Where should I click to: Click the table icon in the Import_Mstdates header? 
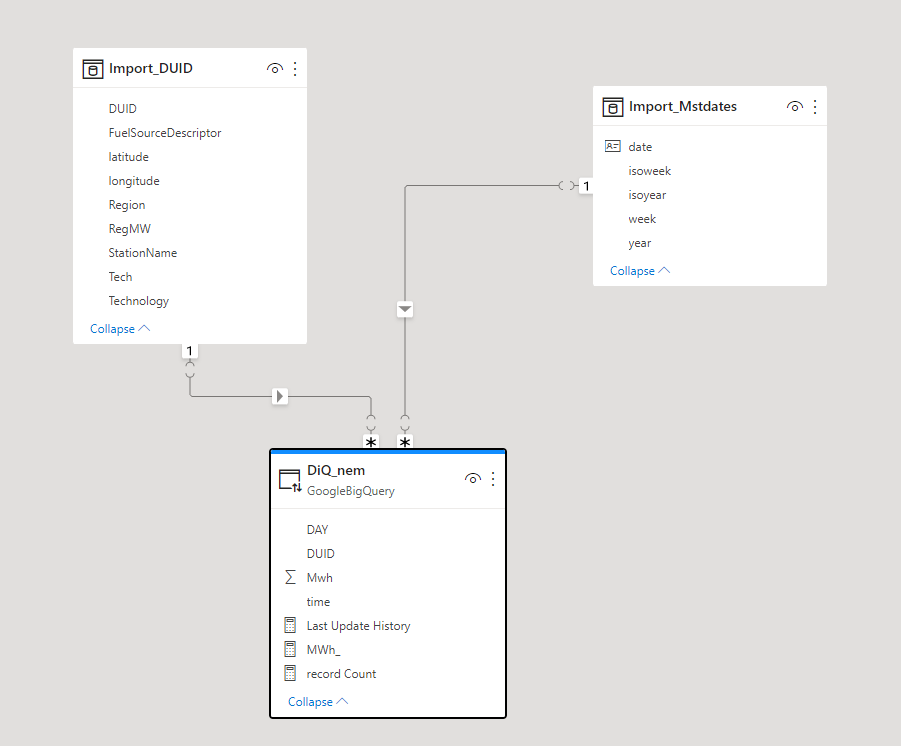(x=612, y=106)
